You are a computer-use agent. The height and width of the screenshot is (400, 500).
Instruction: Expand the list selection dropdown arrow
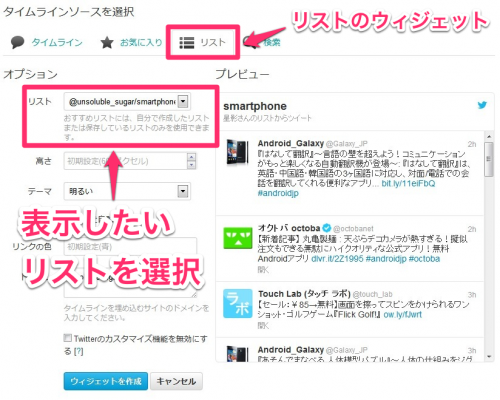[x=183, y=101]
